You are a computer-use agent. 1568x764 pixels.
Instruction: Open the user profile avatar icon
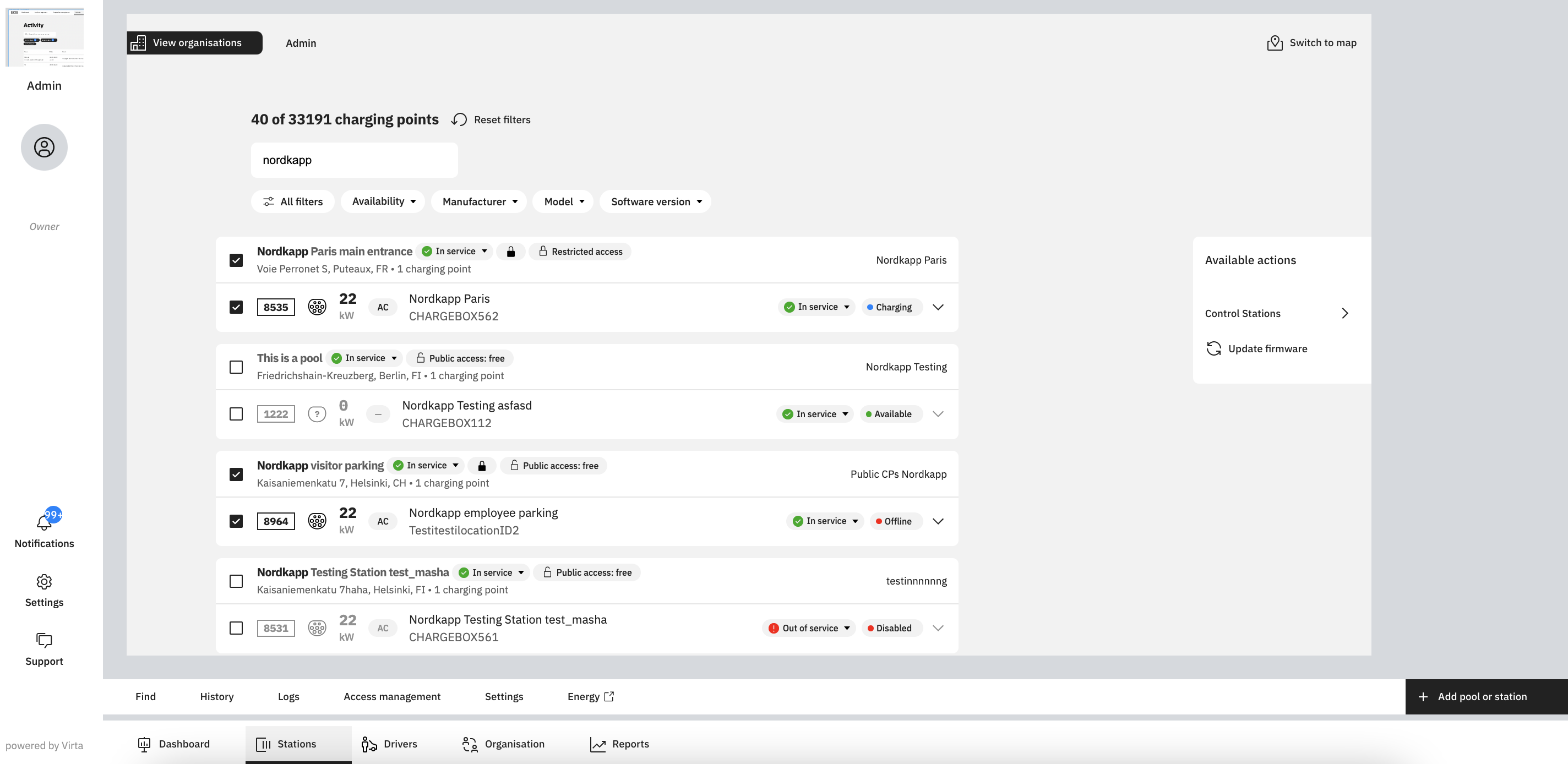click(x=44, y=148)
